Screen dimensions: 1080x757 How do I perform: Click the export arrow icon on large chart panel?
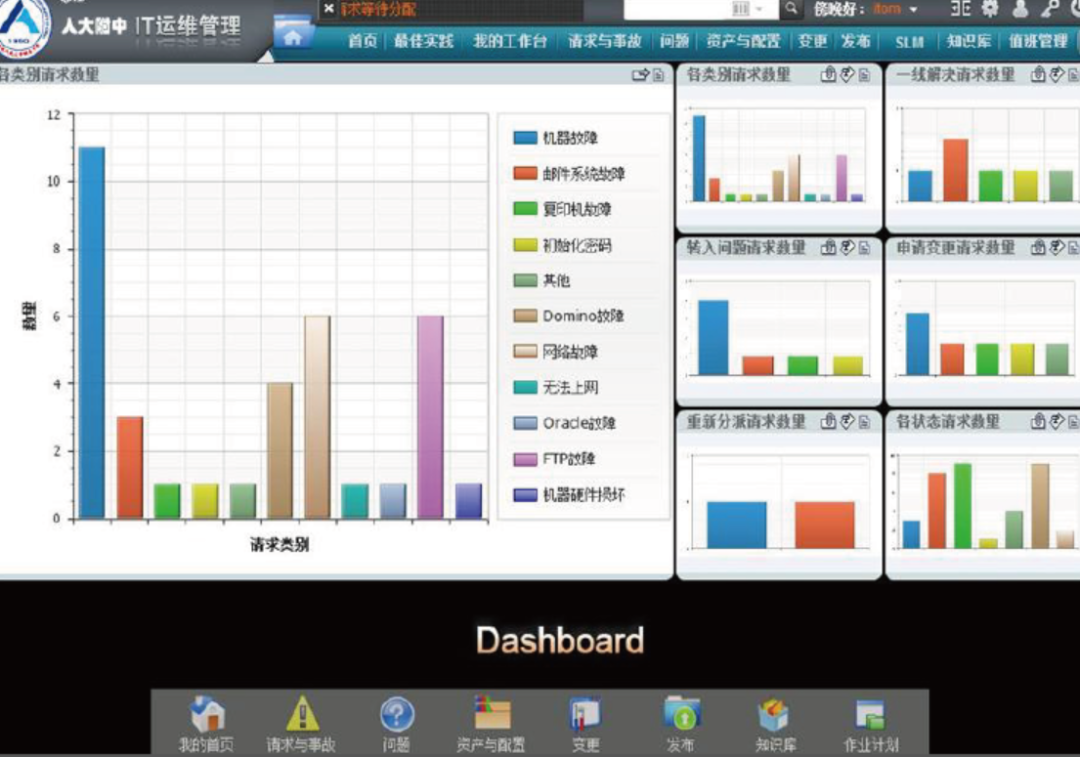[640, 74]
